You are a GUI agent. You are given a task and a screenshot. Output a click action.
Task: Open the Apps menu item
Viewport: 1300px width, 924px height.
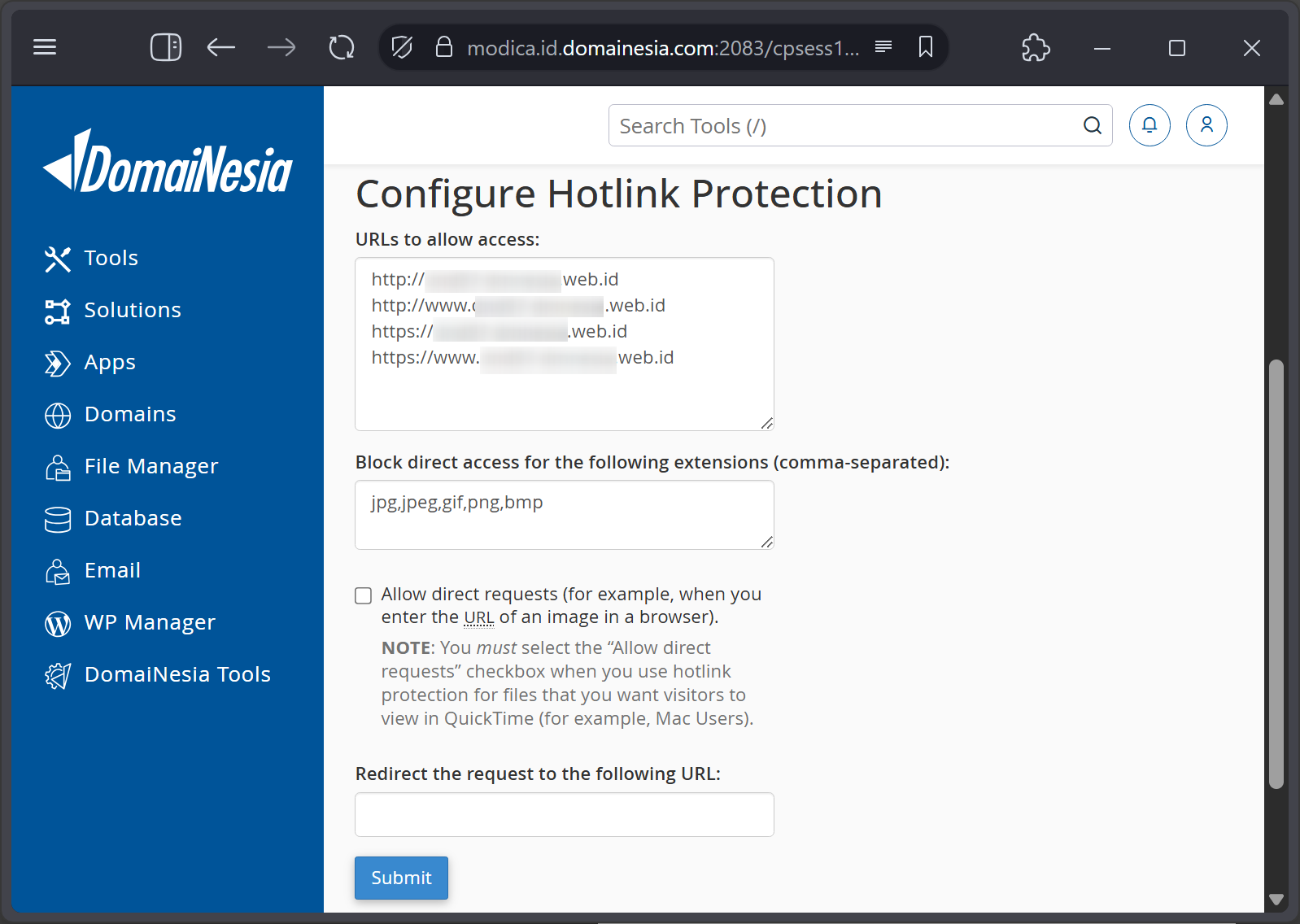110,363
